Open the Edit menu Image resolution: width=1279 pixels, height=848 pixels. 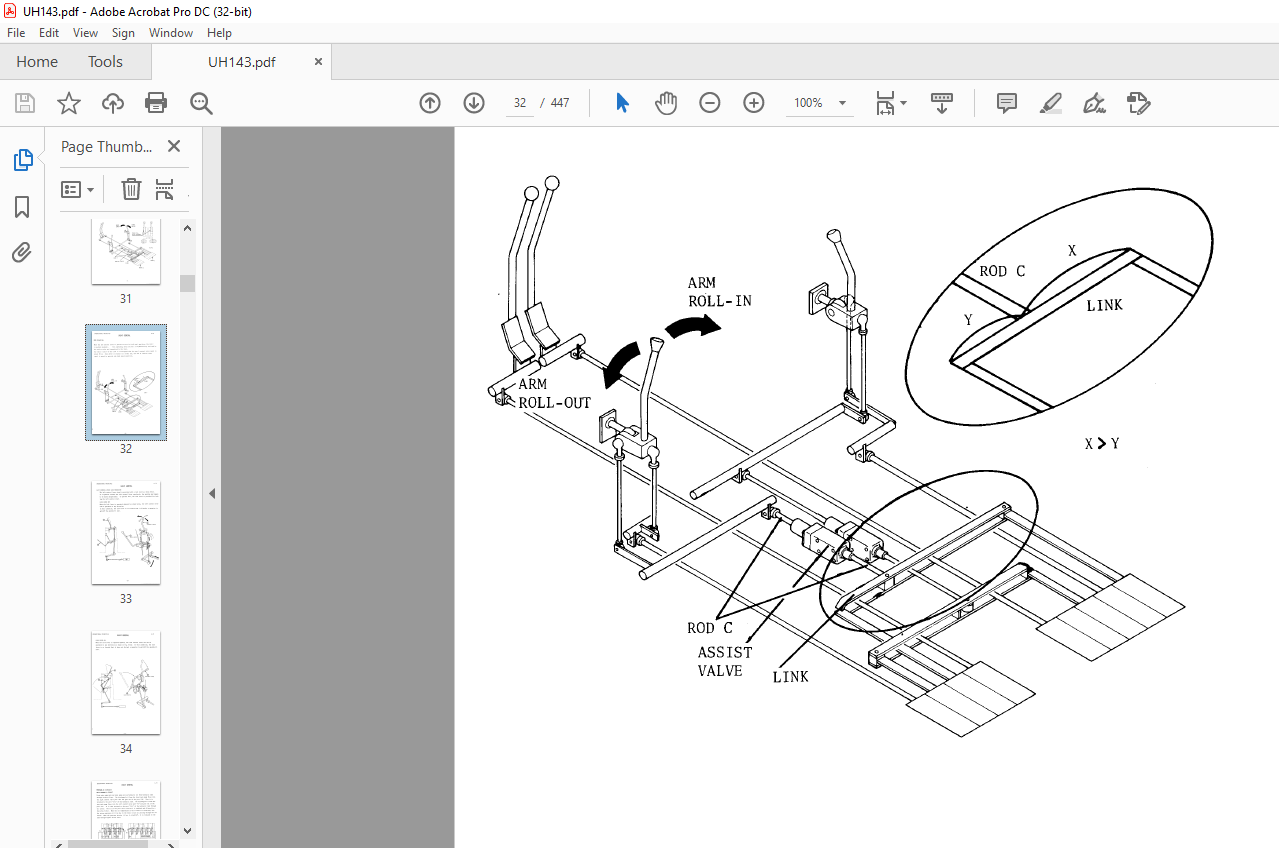[x=49, y=33]
